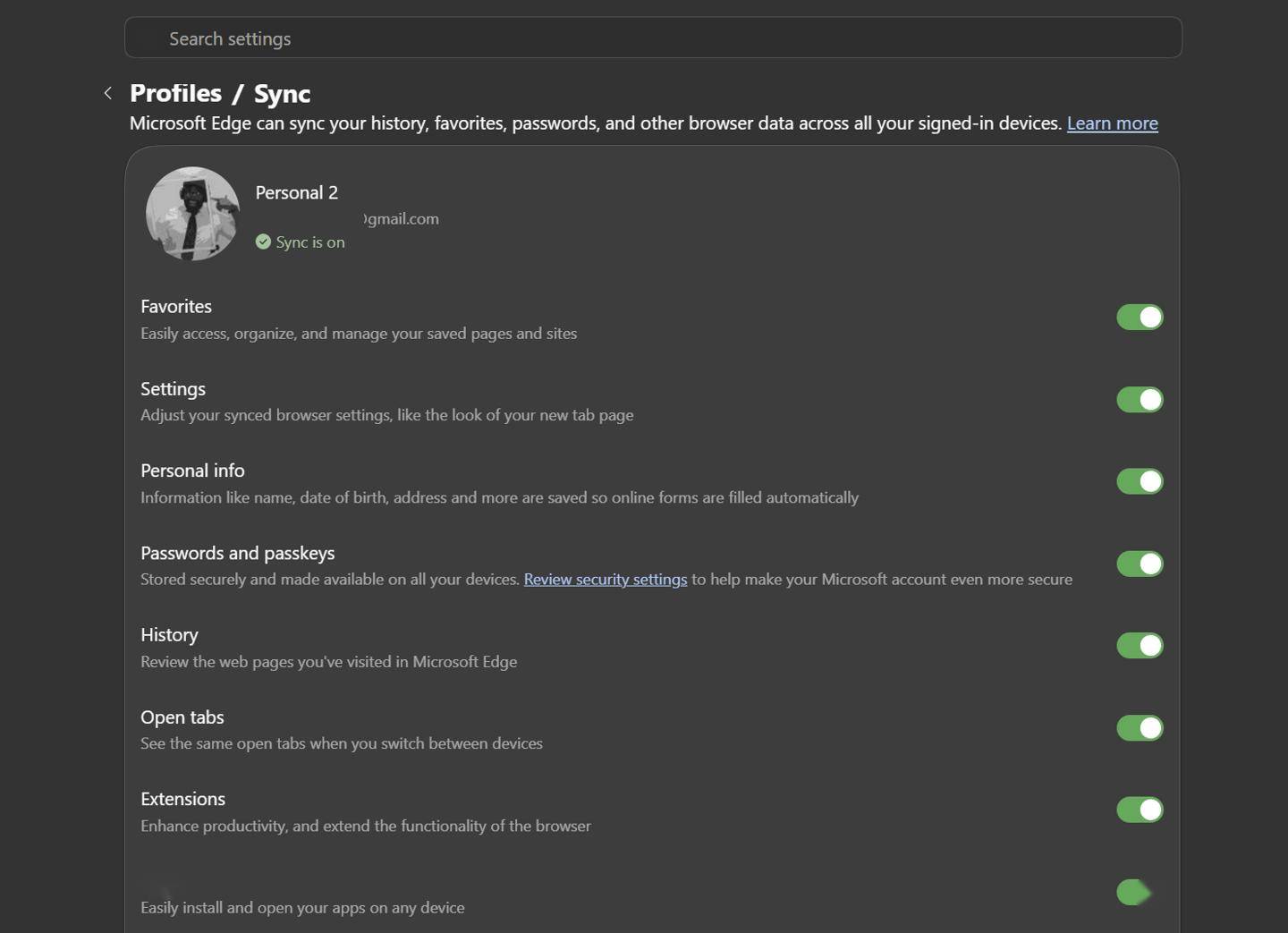Disable Favorites sync toggle

(1140, 317)
